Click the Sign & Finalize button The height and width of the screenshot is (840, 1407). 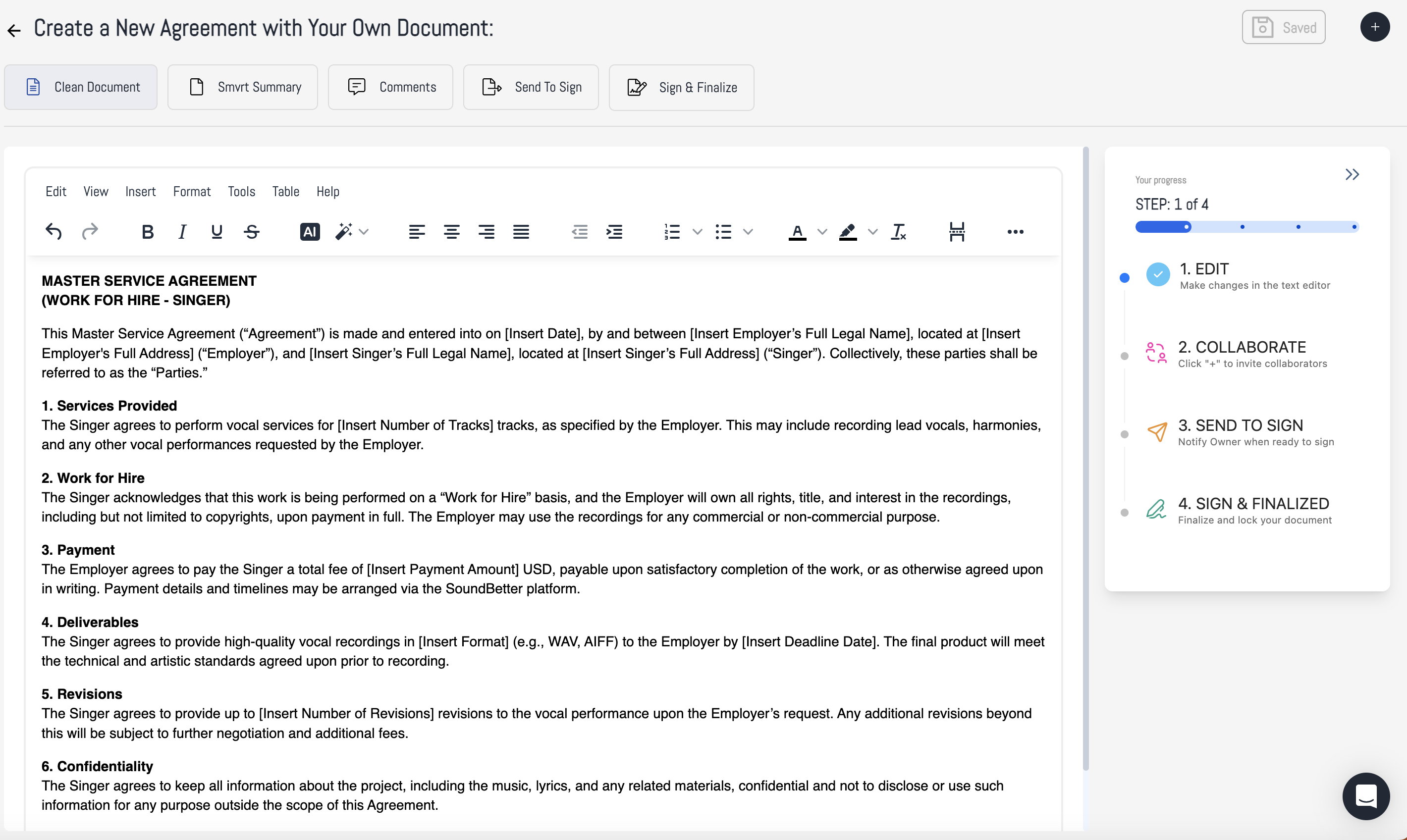tap(681, 87)
